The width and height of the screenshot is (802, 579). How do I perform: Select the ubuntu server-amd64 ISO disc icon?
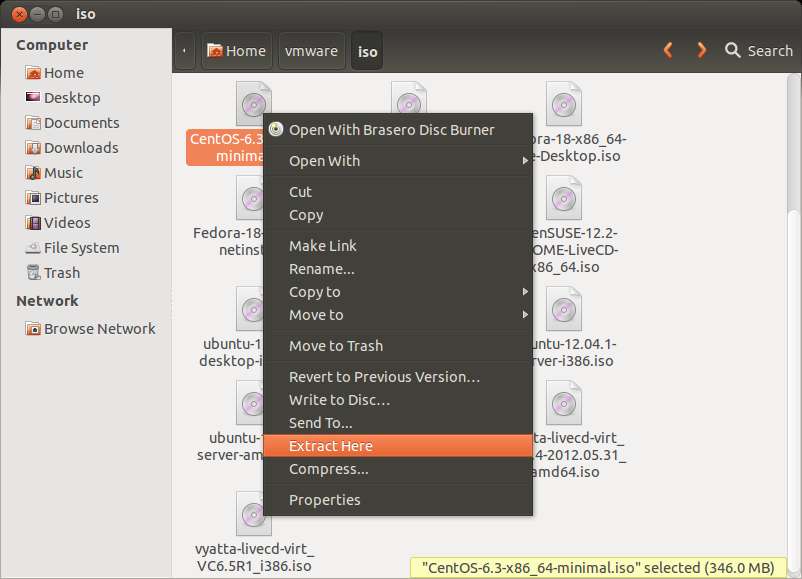250,403
